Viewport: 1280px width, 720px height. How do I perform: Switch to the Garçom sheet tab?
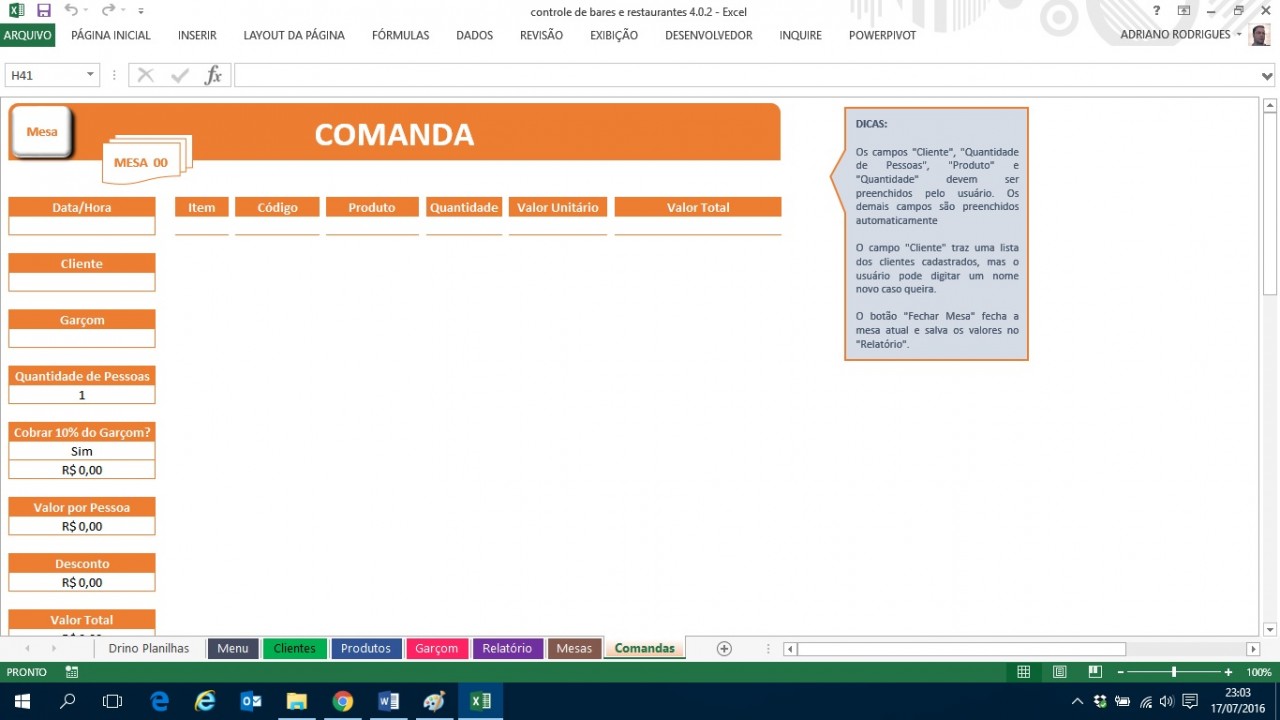click(437, 648)
